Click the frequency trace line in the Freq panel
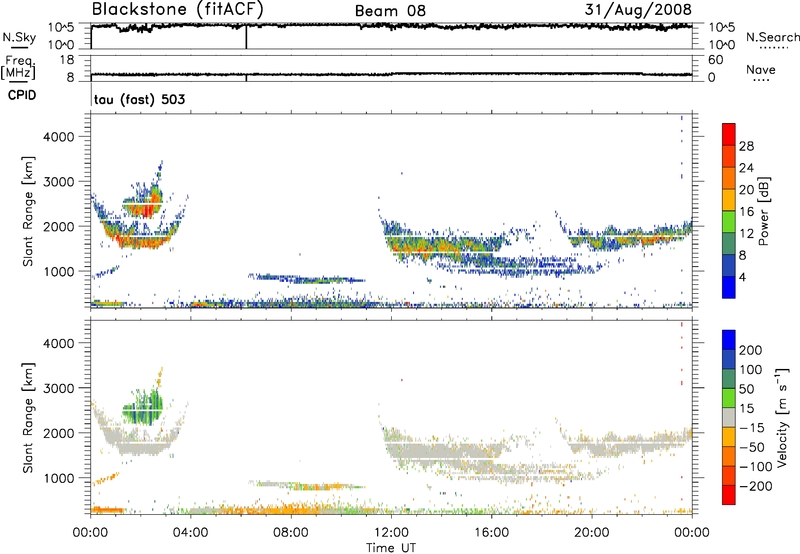This screenshot has width=800, height=554. [x=391, y=74]
